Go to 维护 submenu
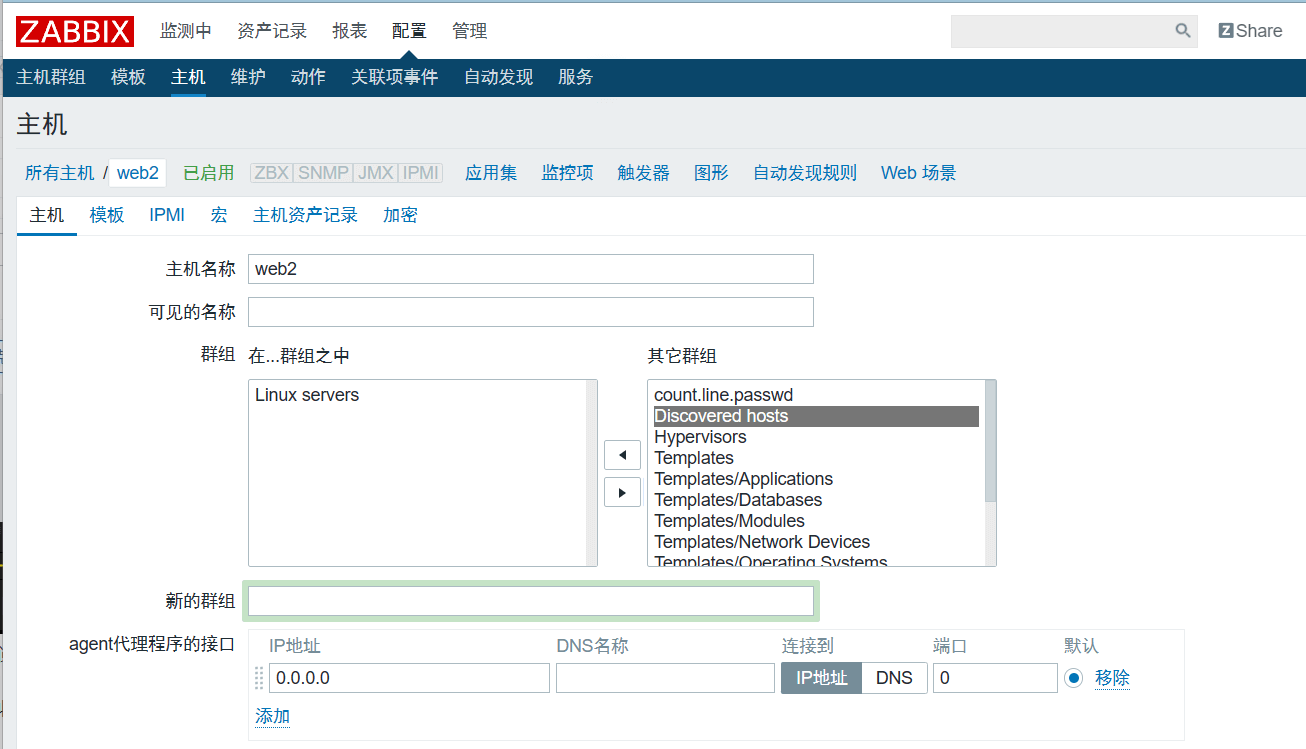 (248, 77)
